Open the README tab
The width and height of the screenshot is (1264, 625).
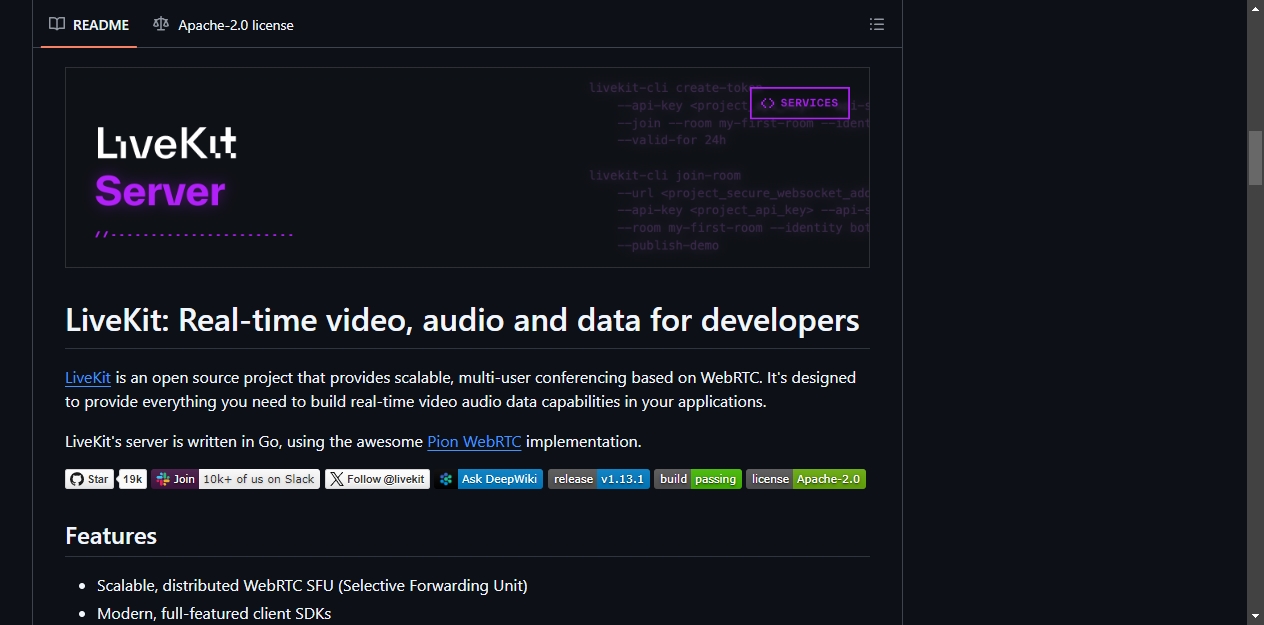(89, 25)
